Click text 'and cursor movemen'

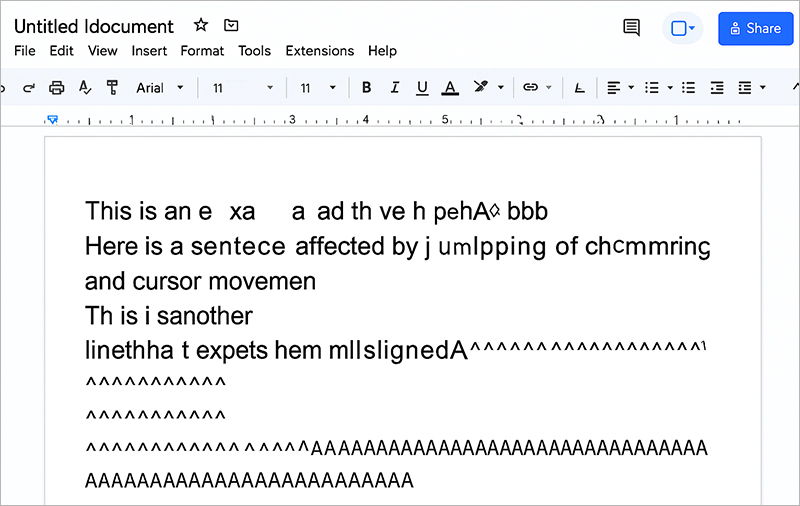(x=200, y=282)
